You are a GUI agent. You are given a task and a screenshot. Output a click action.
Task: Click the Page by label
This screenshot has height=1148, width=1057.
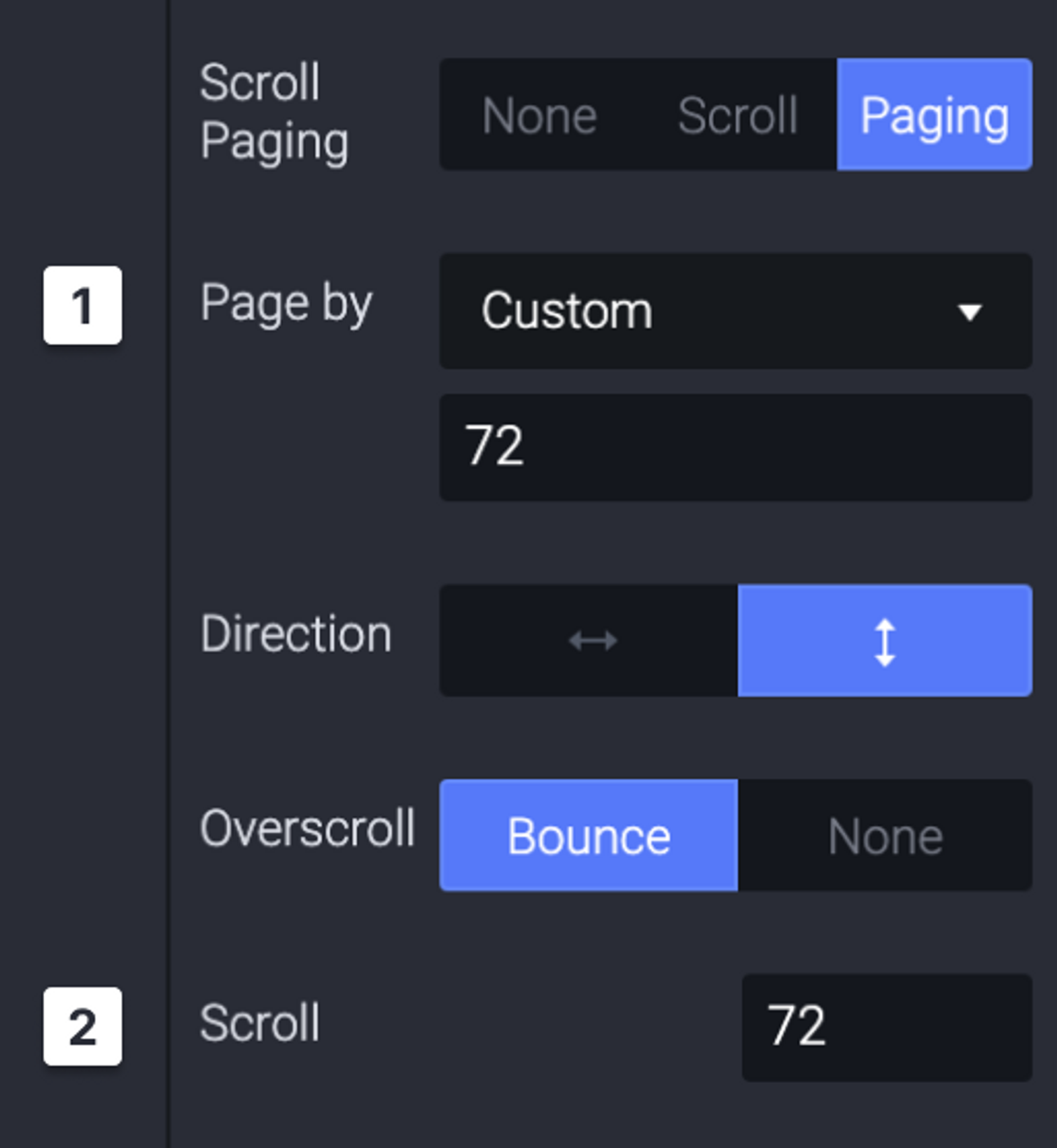[286, 304]
